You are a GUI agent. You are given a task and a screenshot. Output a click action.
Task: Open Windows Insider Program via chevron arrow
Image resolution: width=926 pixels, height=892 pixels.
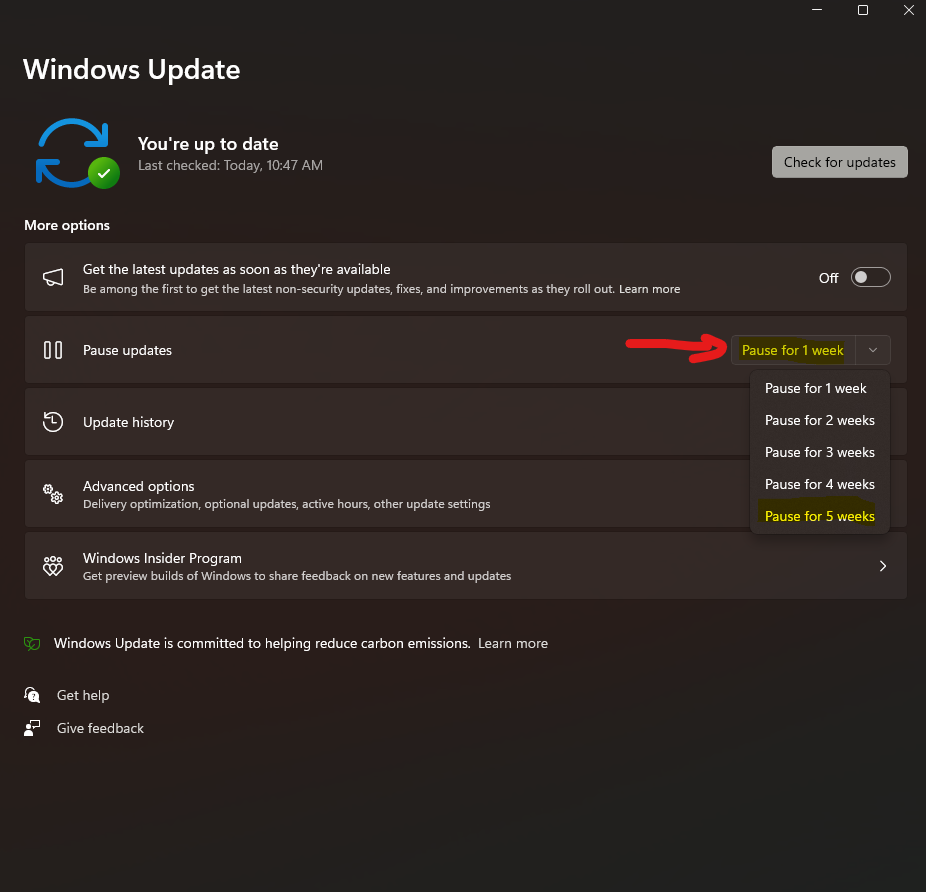(883, 566)
